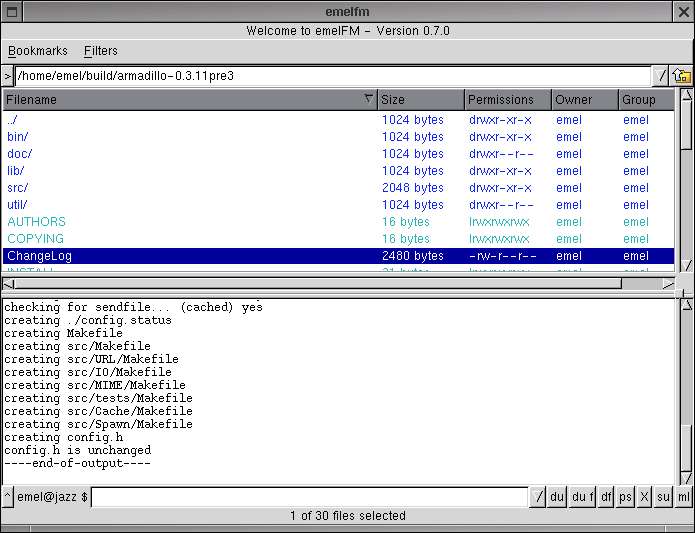Click the up arrow beside command prompt

pyautogui.click(x=8, y=497)
